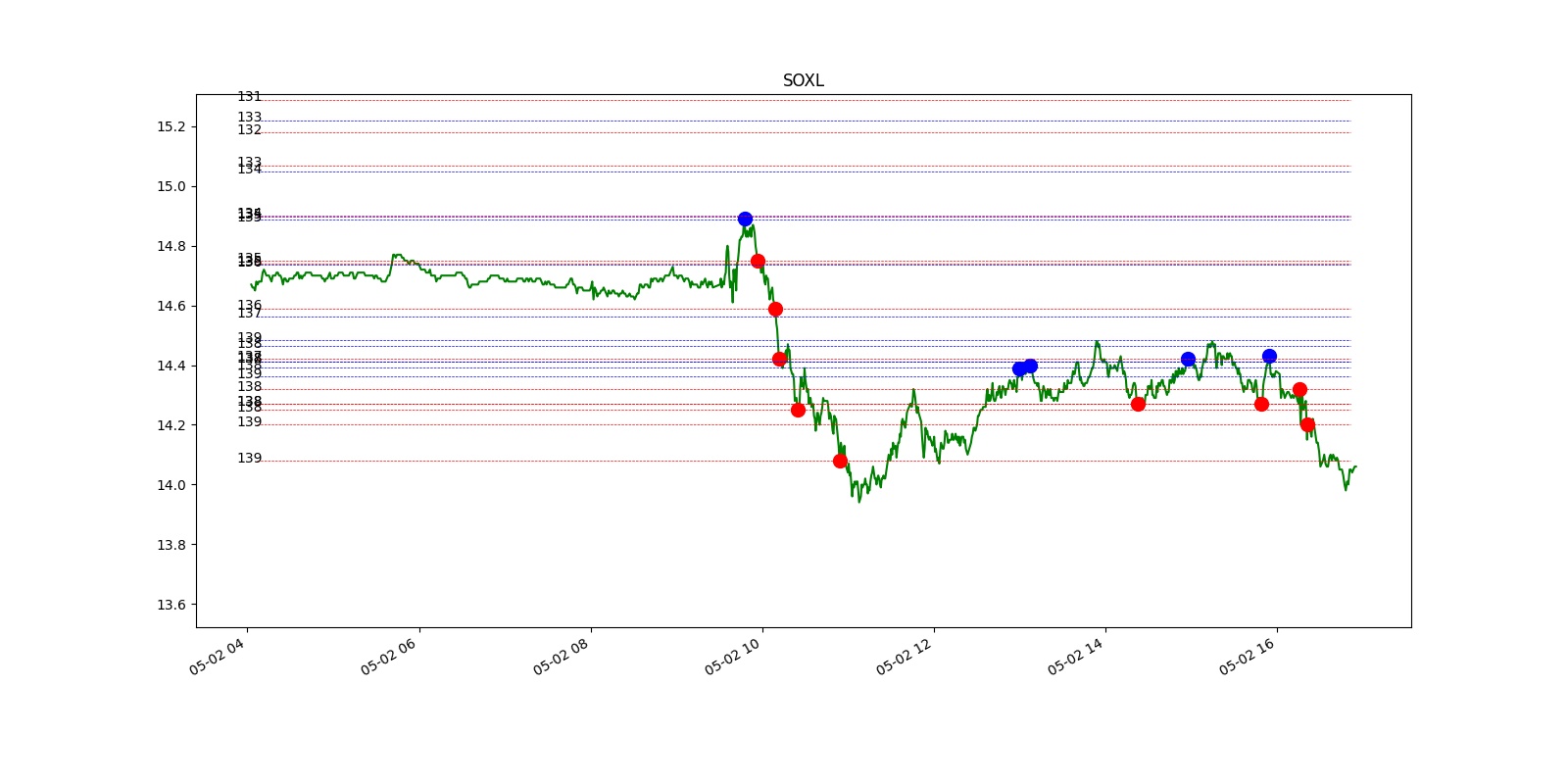
Task: Click the blue marker near hour 15
Action: [x=1188, y=359]
